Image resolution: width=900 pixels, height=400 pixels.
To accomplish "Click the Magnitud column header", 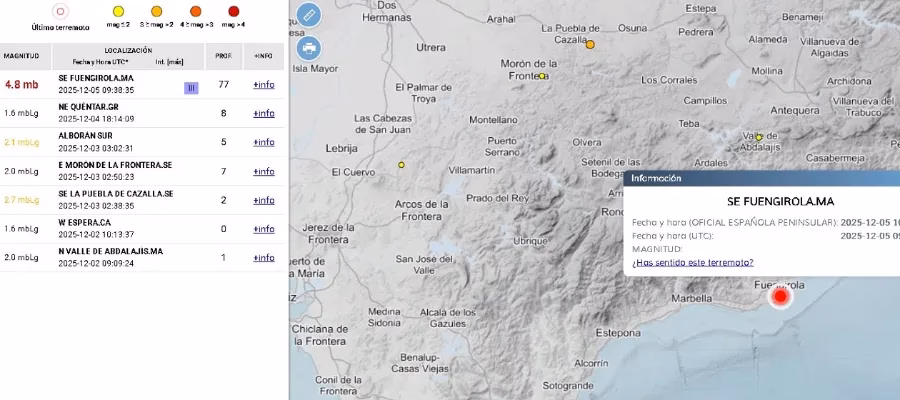I will coord(22,55).
